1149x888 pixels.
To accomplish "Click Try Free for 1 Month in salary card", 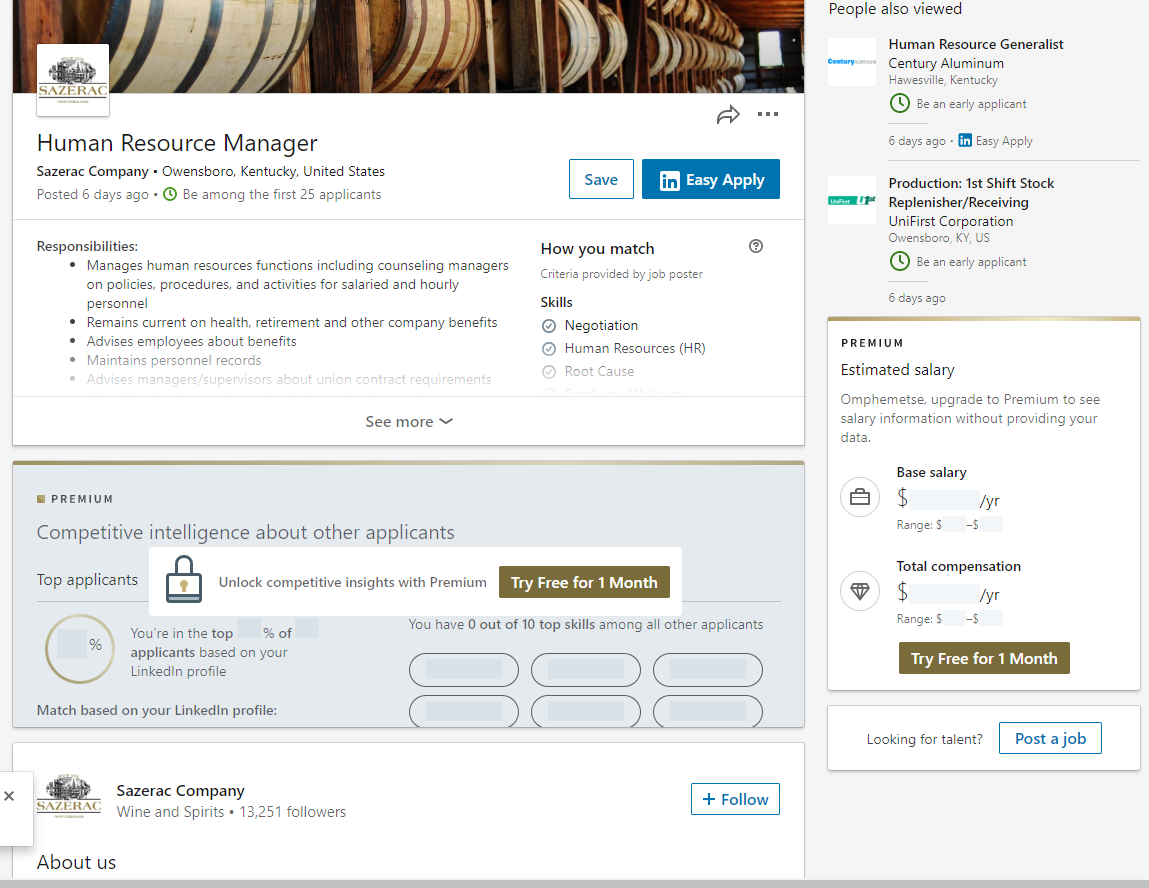I will 984,658.
